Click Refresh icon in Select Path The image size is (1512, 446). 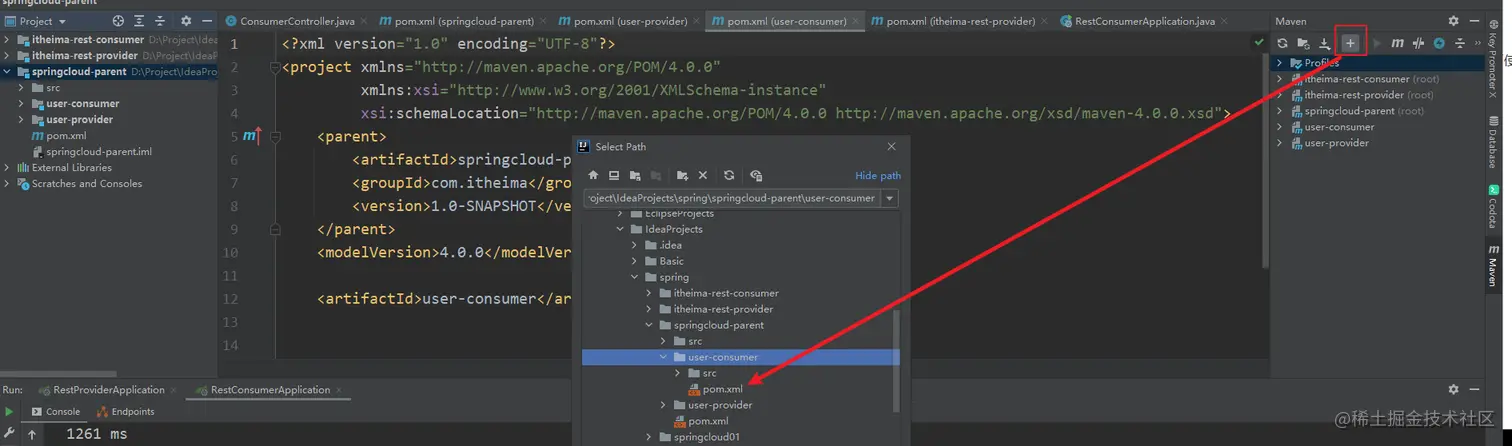729,175
